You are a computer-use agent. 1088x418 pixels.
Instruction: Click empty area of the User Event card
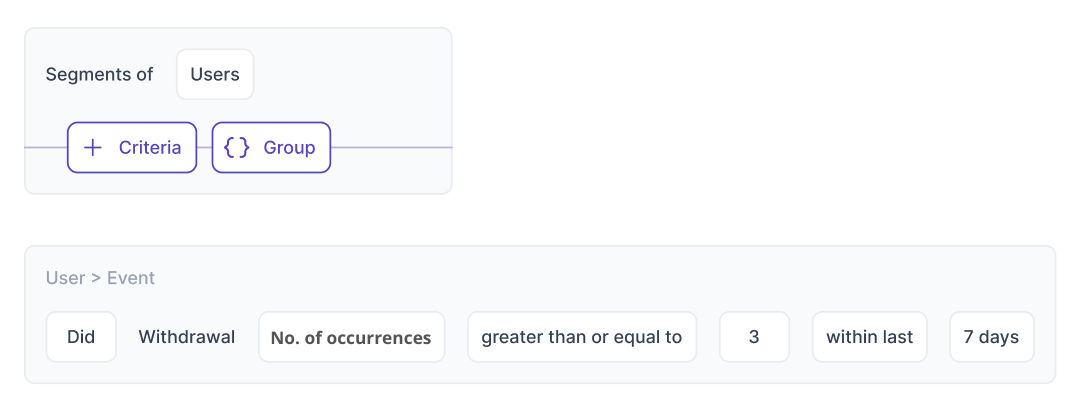(600, 280)
